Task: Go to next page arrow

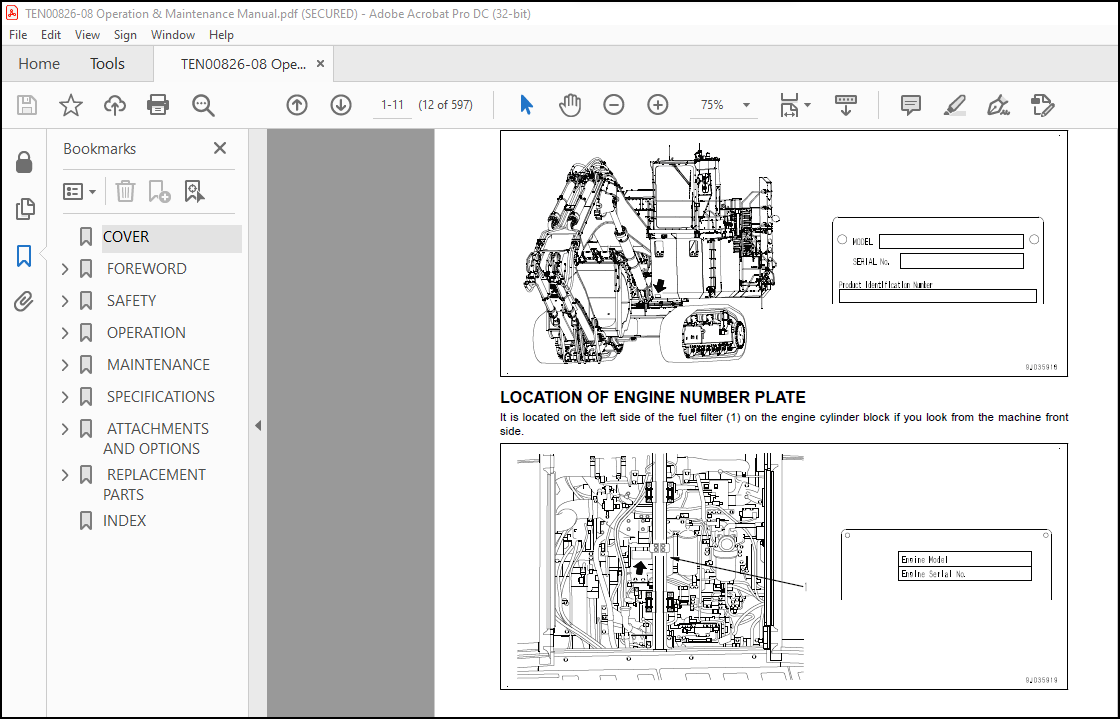Action: pyautogui.click(x=341, y=106)
